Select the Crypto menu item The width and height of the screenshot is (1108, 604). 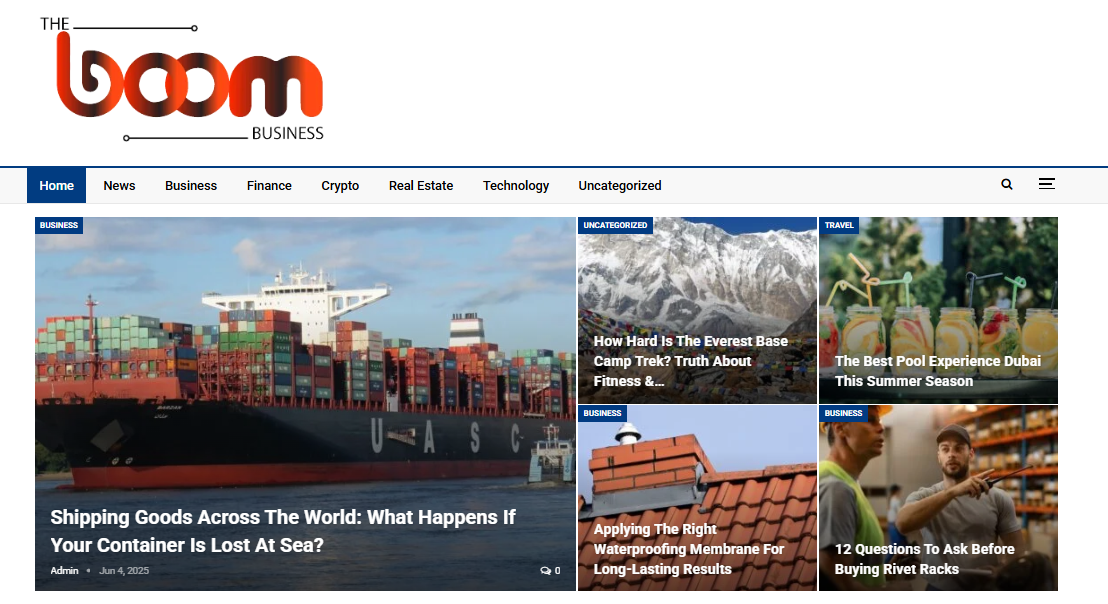coord(340,186)
